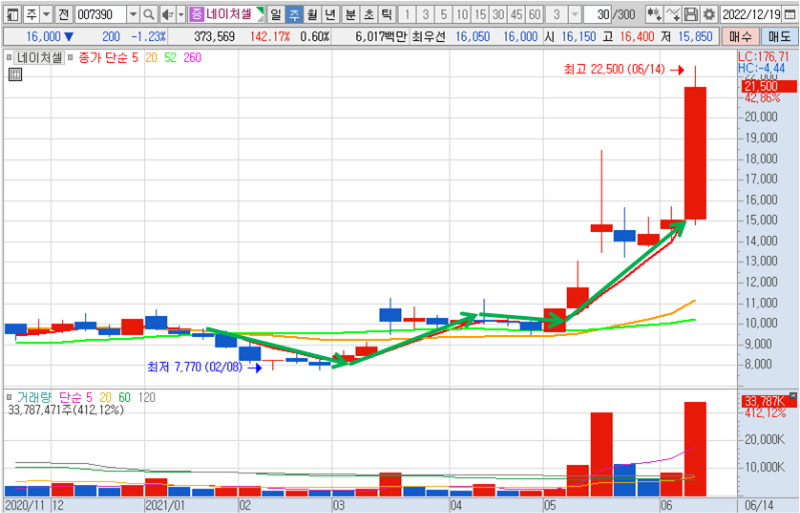Switch to 초 second chart

(x=369, y=14)
